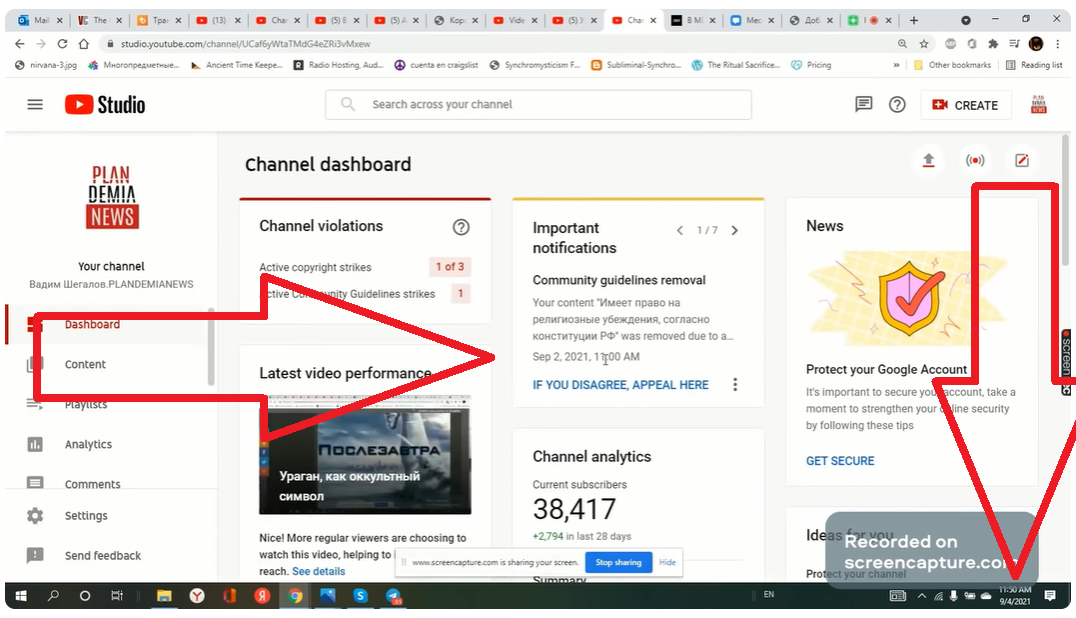Open File Explorer from the taskbar
Screen dimensions: 1076x618
coord(163,595)
